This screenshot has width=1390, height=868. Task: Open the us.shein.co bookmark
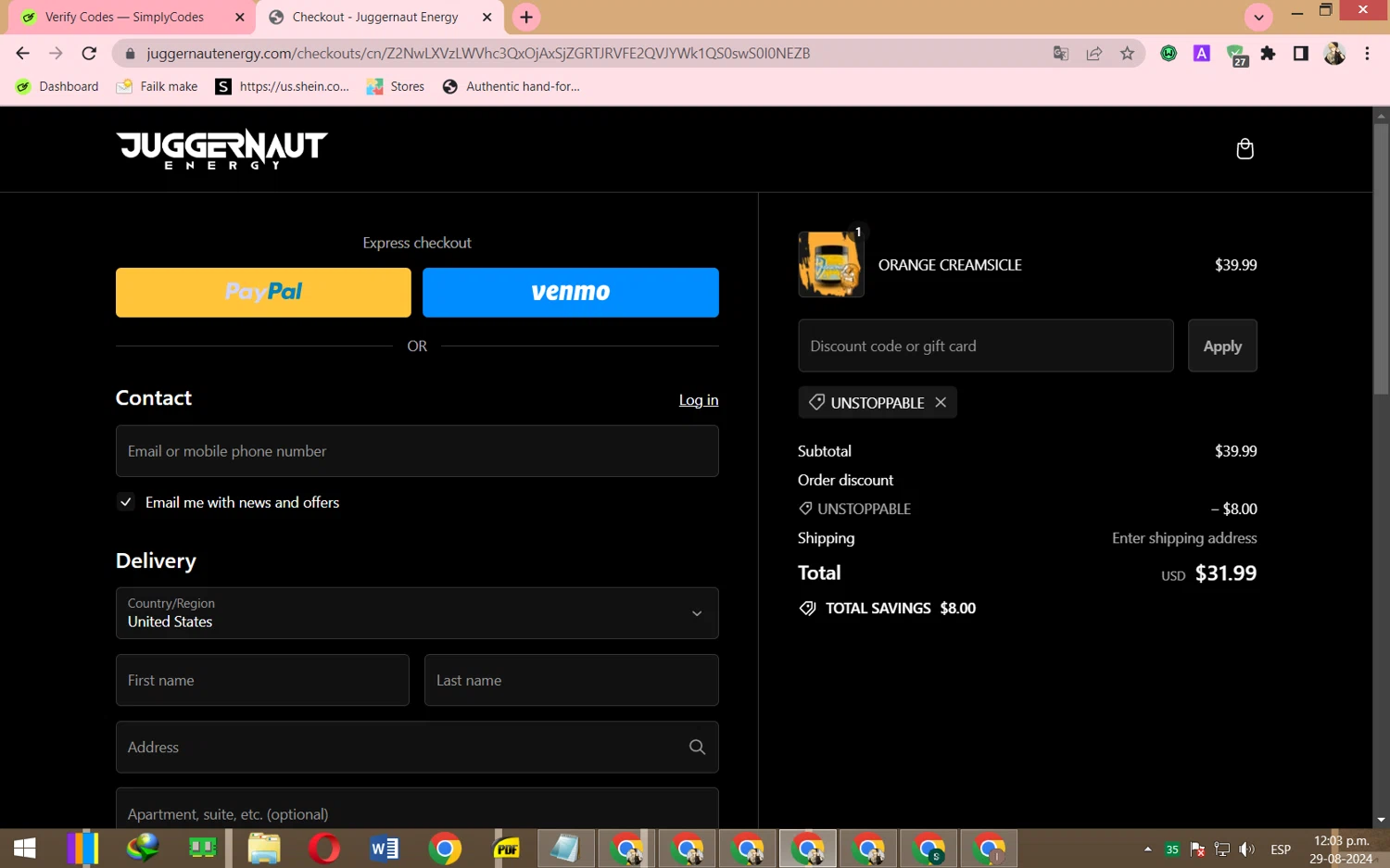click(x=283, y=86)
